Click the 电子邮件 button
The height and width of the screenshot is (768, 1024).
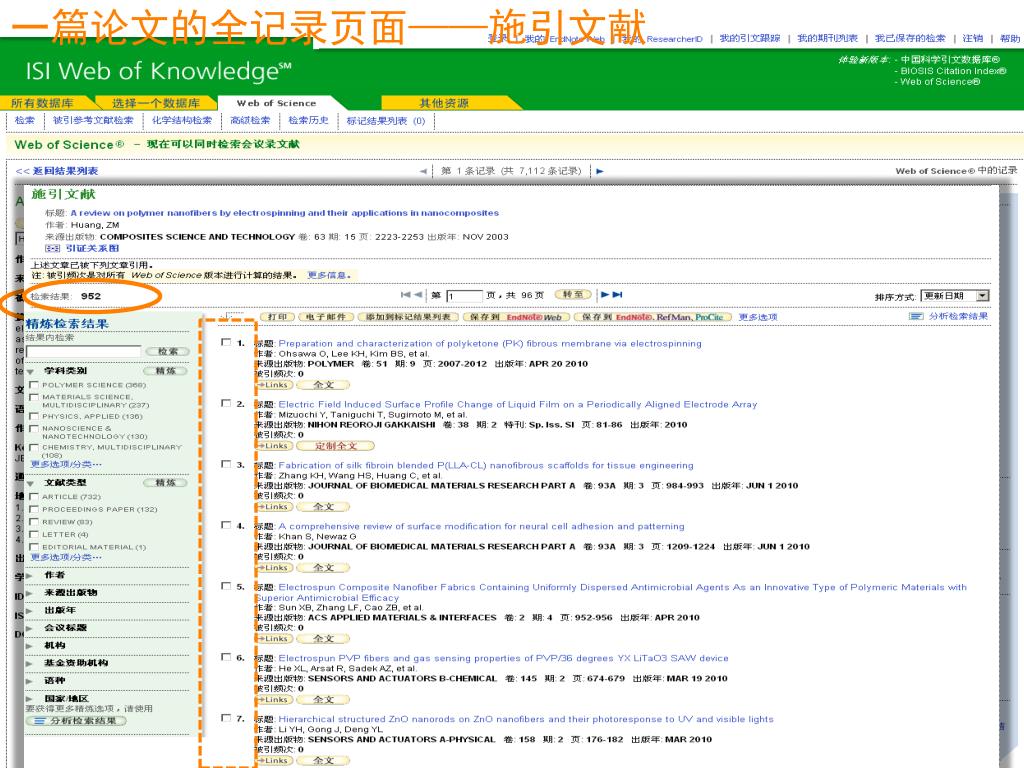point(326,317)
